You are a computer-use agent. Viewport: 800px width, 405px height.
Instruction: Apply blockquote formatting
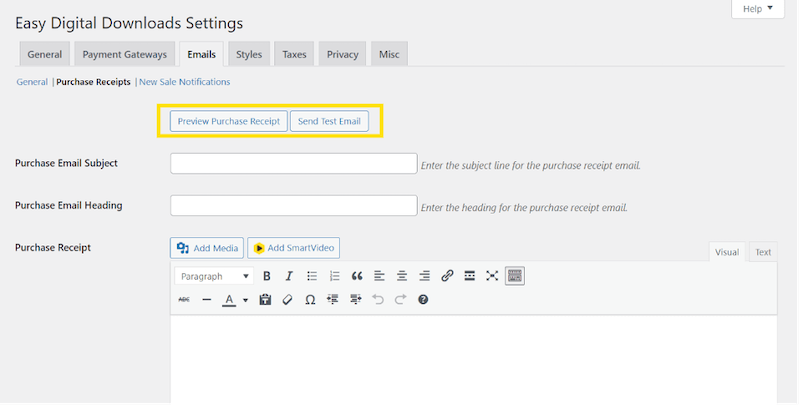[x=357, y=276]
